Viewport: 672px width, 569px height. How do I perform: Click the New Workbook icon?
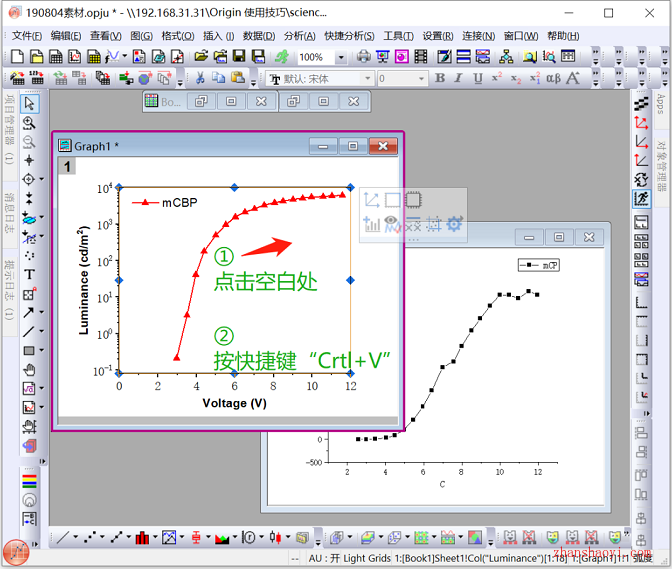pyautogui.click(x=55, y=57)
